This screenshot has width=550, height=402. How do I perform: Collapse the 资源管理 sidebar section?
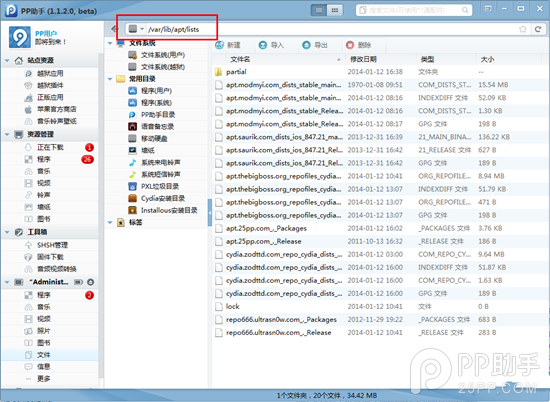coord(7,134)
